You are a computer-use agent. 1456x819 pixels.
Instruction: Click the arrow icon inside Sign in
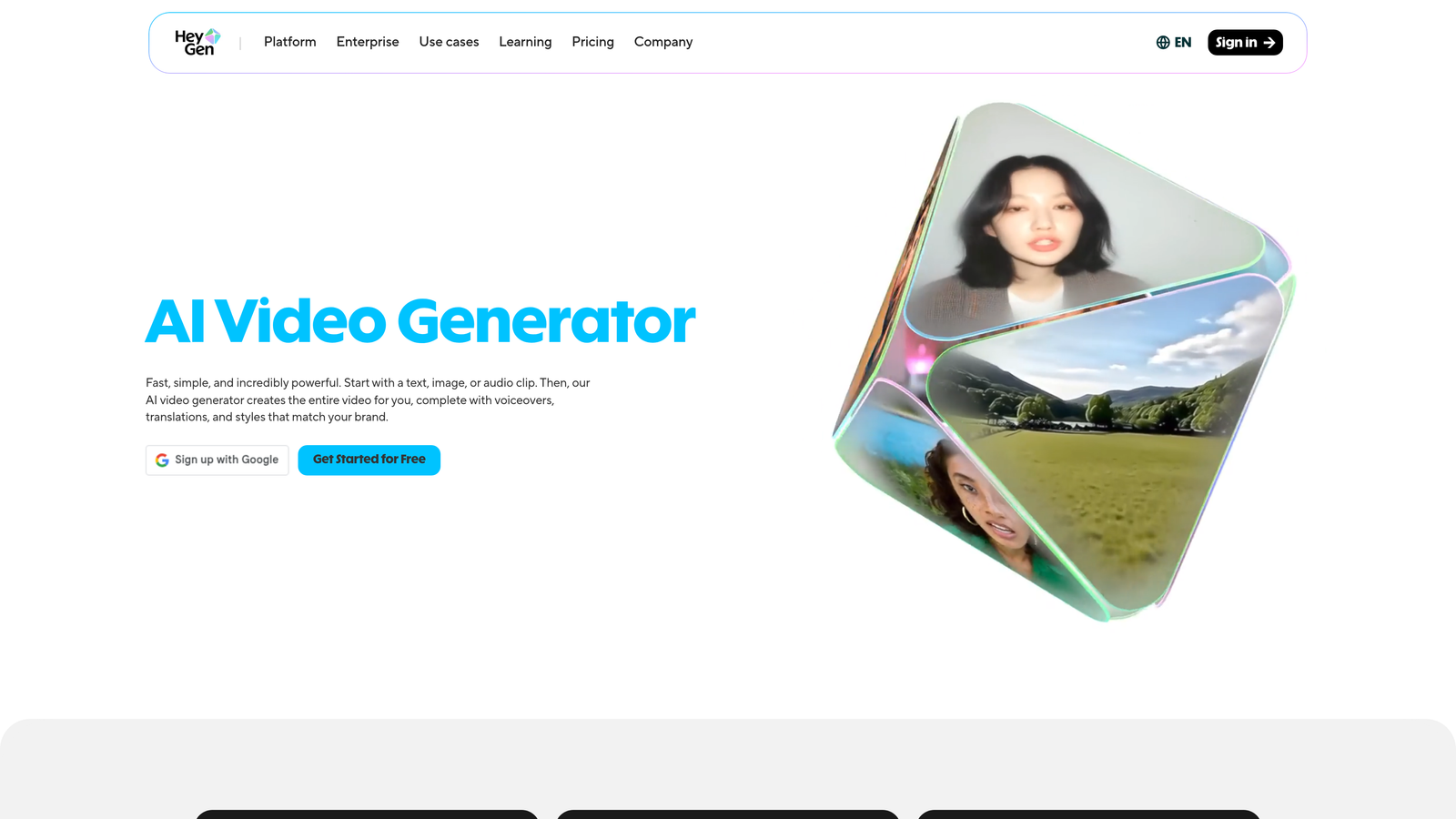1271,42
